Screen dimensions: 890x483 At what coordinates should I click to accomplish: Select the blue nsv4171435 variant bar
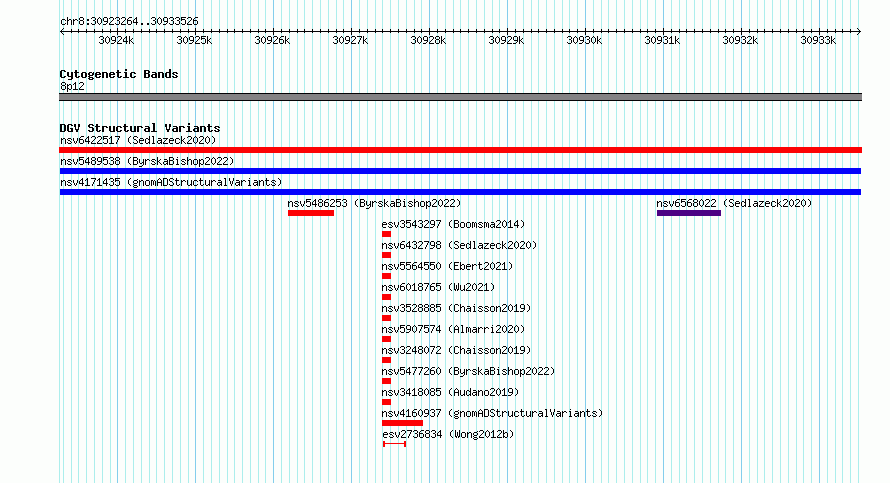point(460,192)
